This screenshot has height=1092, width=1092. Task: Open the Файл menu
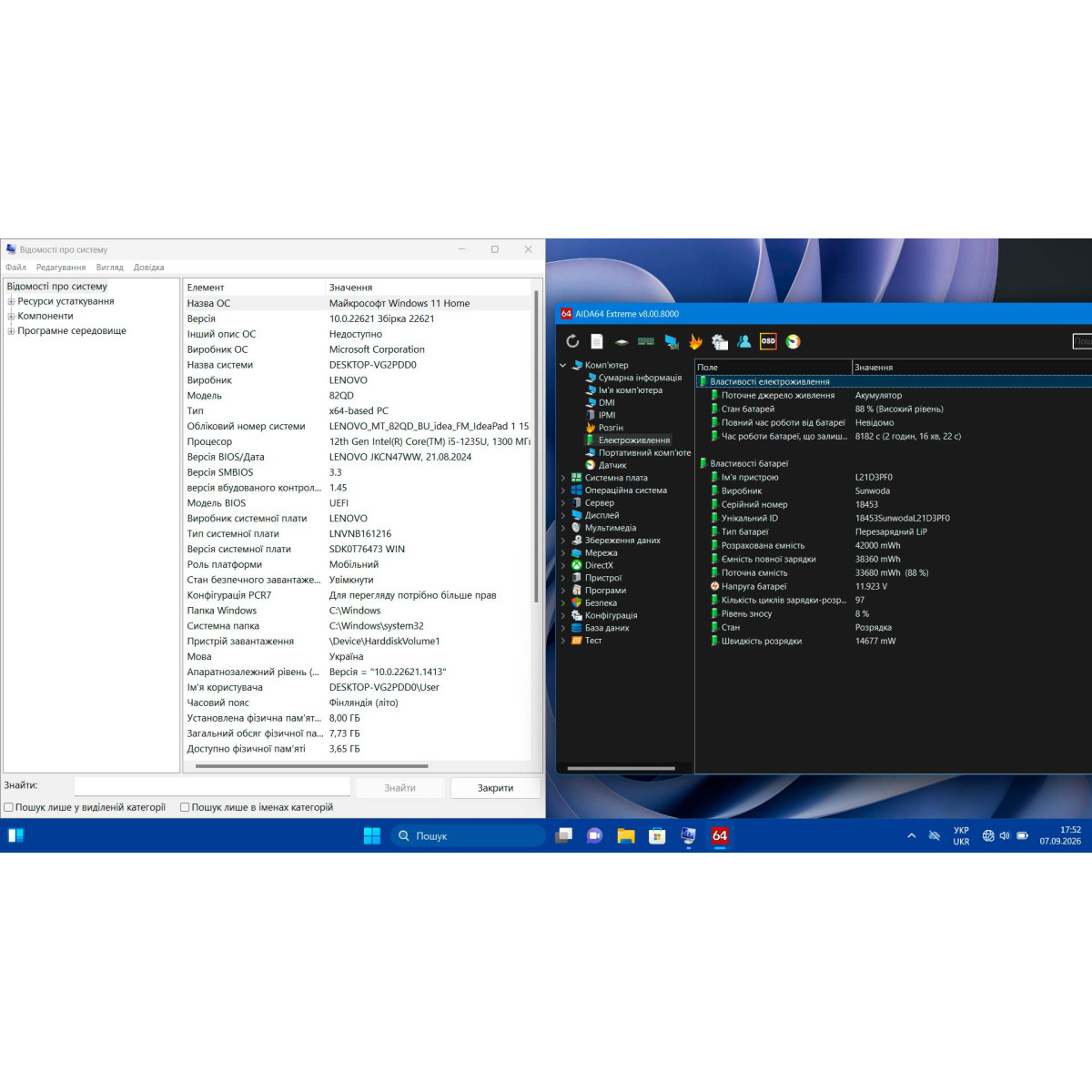point(15,268)
